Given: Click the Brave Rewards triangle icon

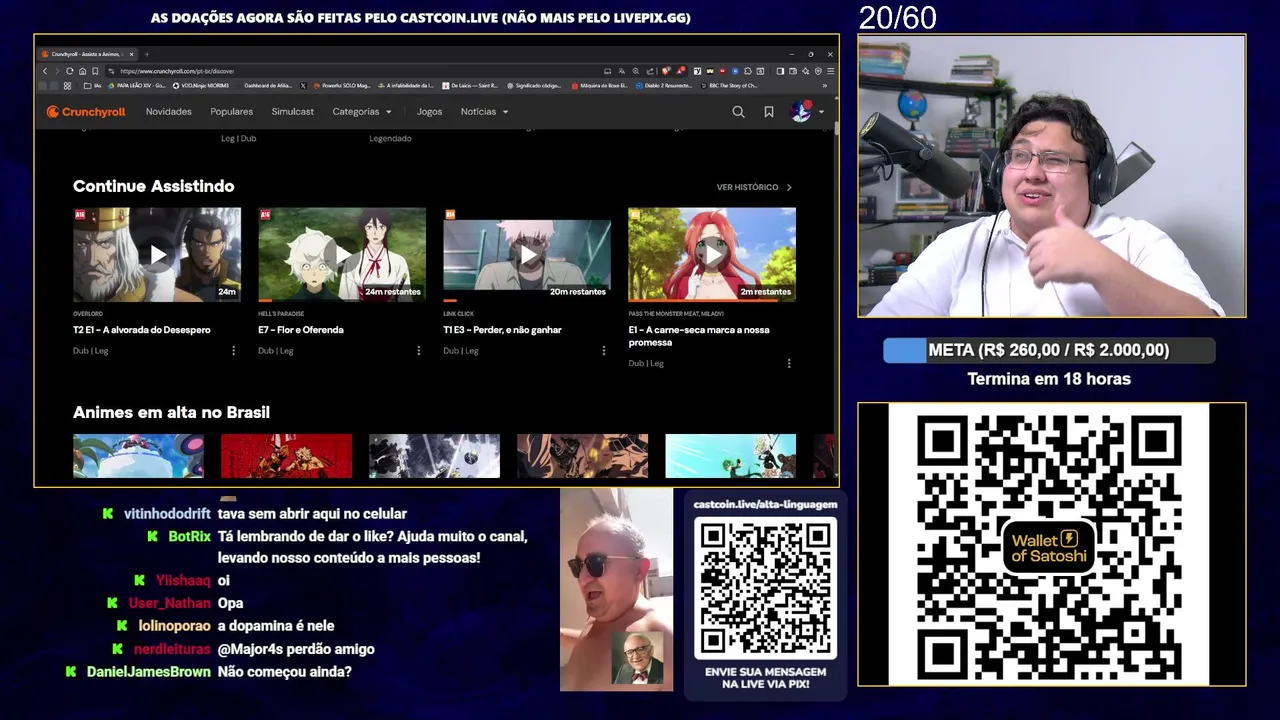Looking at the screenshot, I should 681,71.
